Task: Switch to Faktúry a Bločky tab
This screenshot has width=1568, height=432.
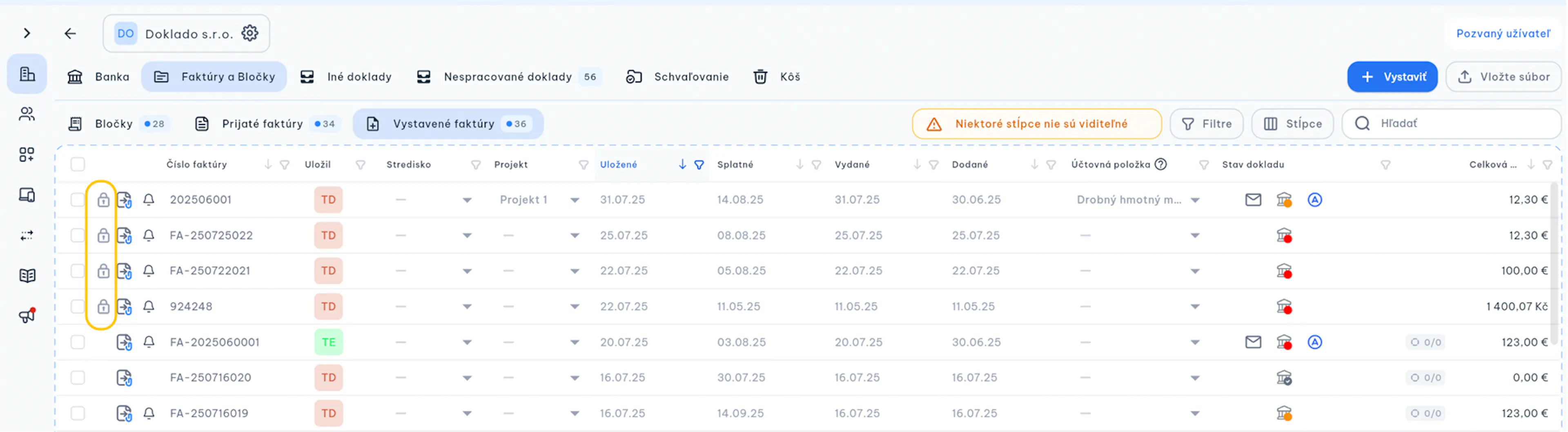Action: click(x=214, y=77)
